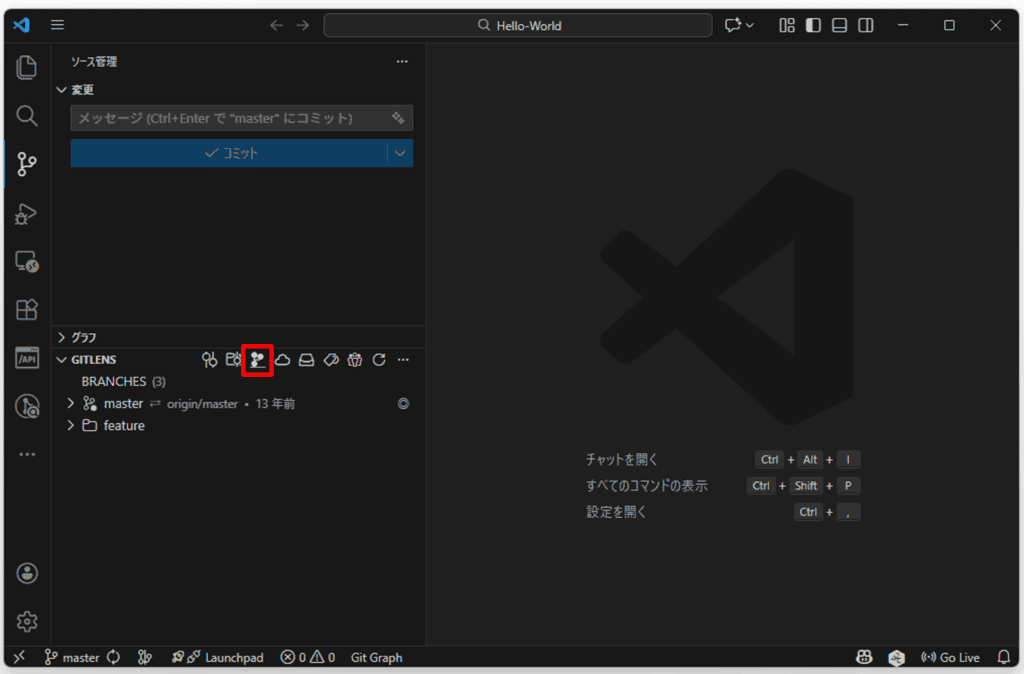Open the stashes icon in GITLENS
The image size is (1024, 674).
[307, 359]
